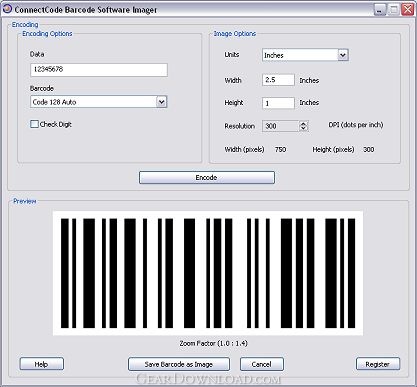Click the Width (pixels) value 750
The width and height of the screenshot is (417, 387).
tap(280, 149)
